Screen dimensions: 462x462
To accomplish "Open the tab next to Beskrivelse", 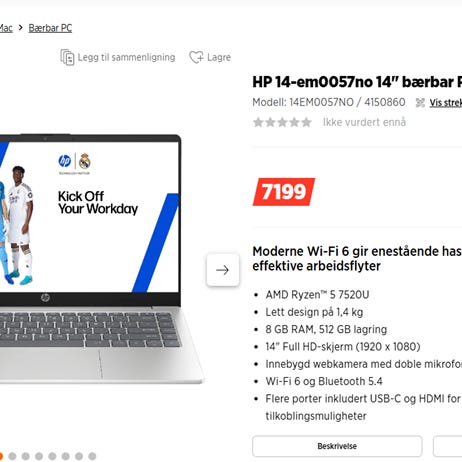I will (x=448, y=446).
